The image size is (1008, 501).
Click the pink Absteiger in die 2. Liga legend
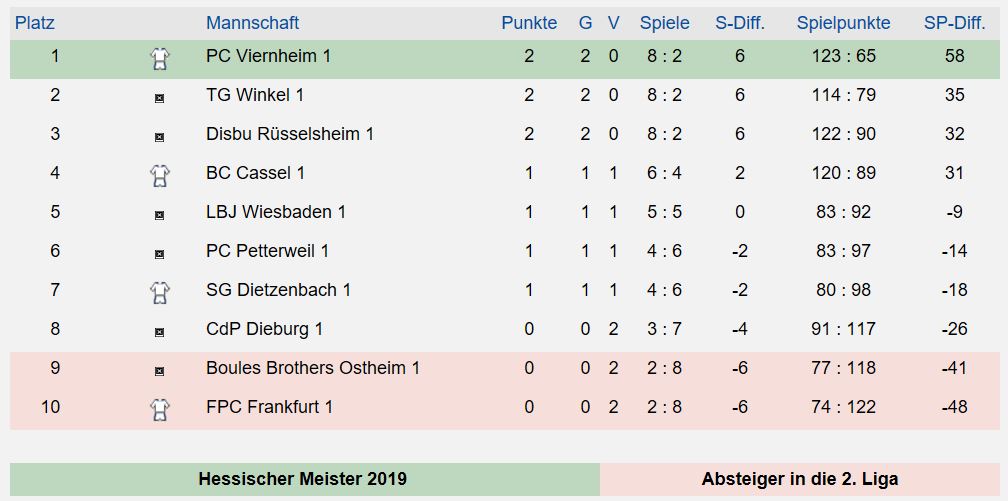coord(800,479)
